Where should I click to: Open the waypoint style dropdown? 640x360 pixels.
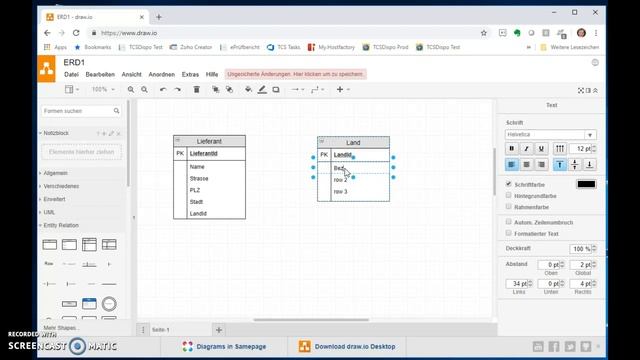pyautogui.click(x=318, y=89)
